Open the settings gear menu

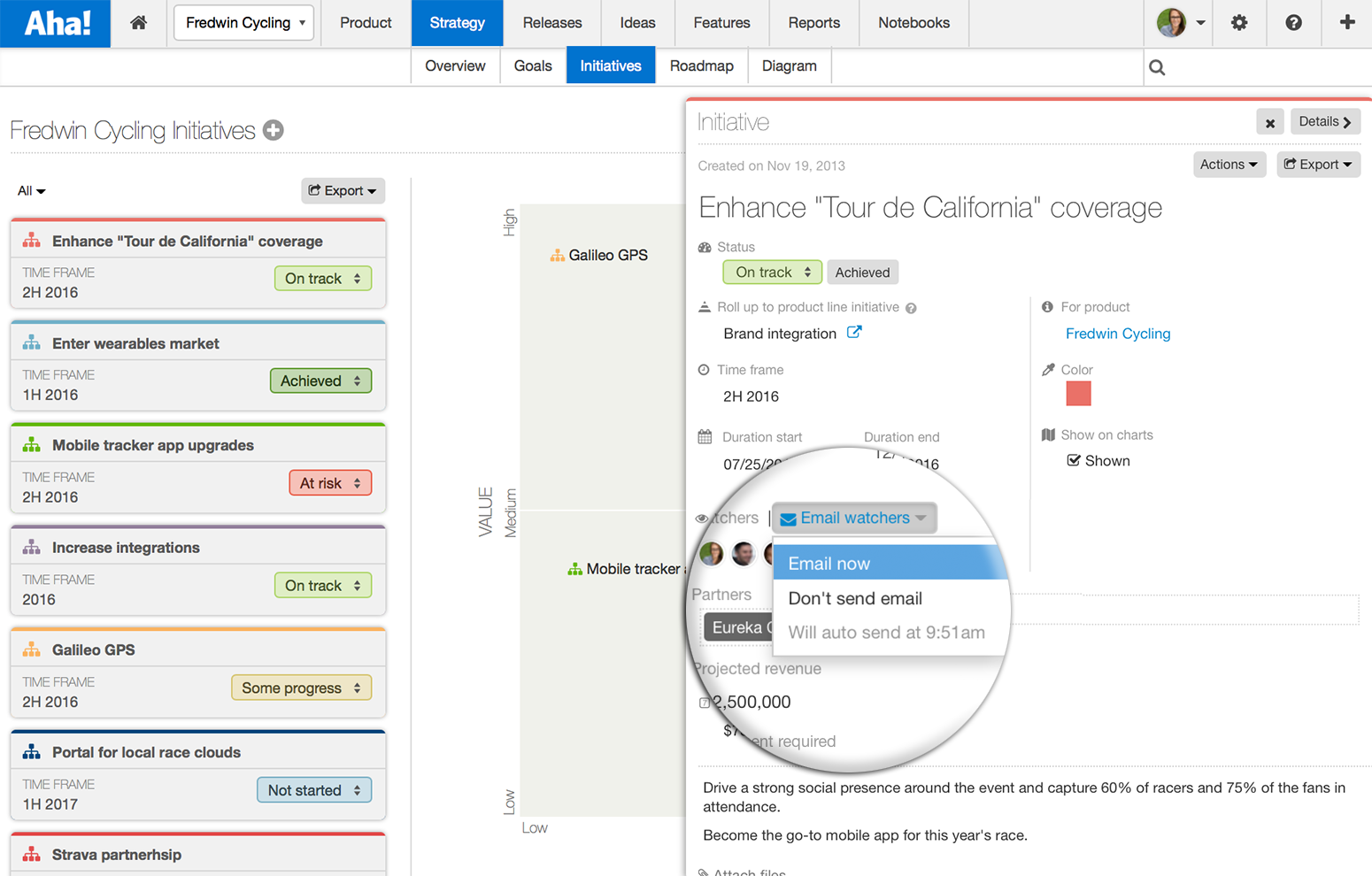(x=1239, y=23)
